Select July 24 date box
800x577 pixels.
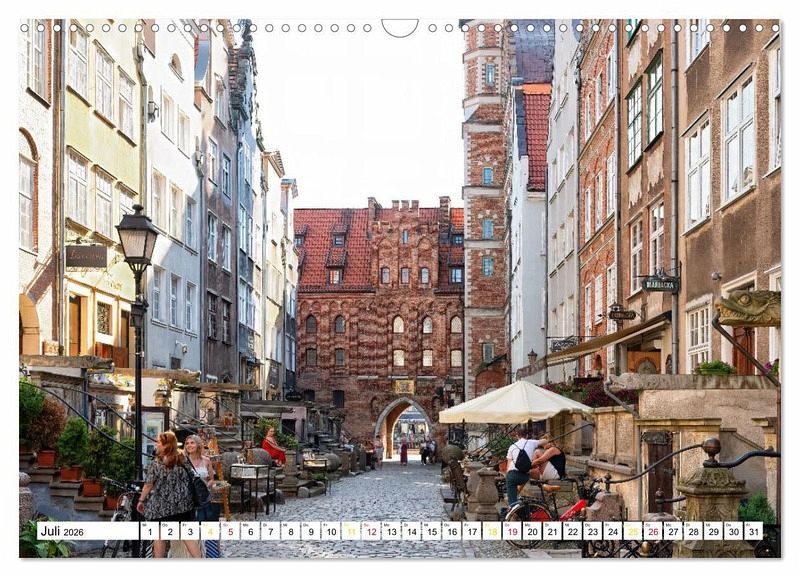coord(613,531)
